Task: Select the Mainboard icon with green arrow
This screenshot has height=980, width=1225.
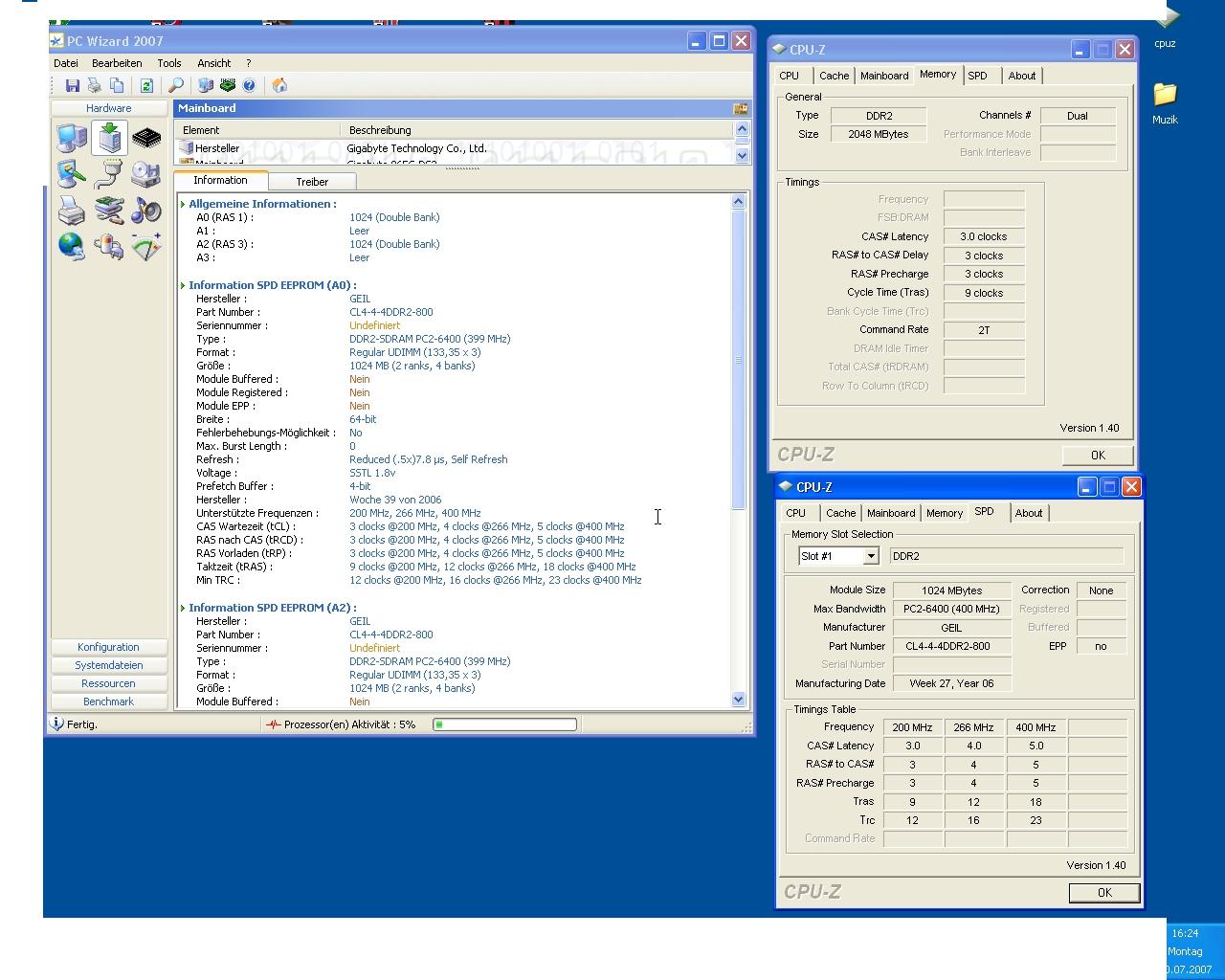Action: pyautogui.click(x=109, y=139)
